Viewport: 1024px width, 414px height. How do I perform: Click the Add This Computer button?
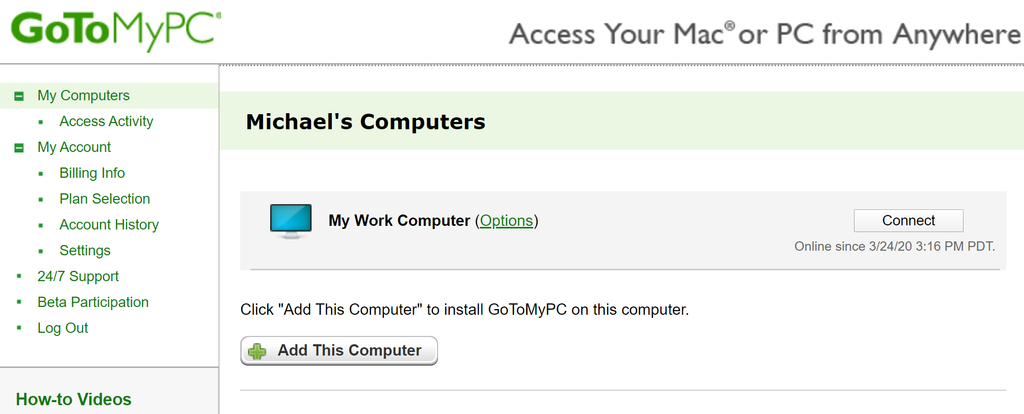pyautogui.click(x=339, y=351)
